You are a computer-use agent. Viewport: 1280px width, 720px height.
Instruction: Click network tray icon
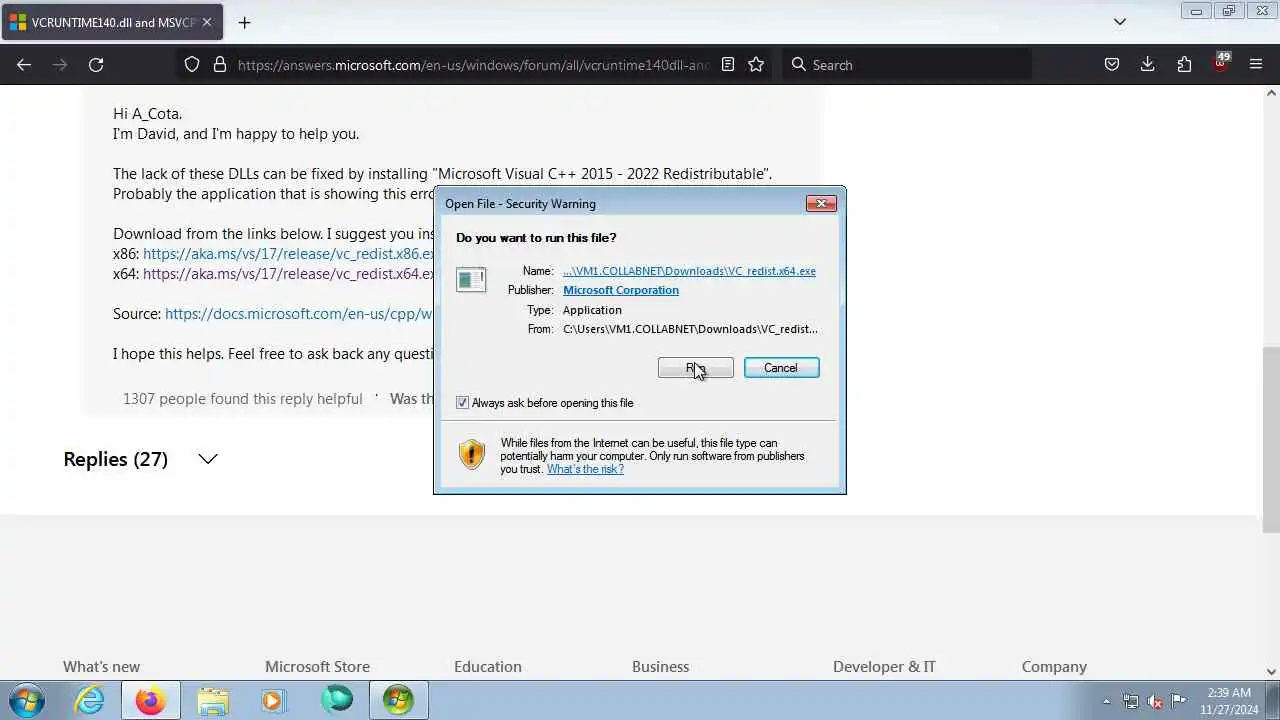(1131, 701)
